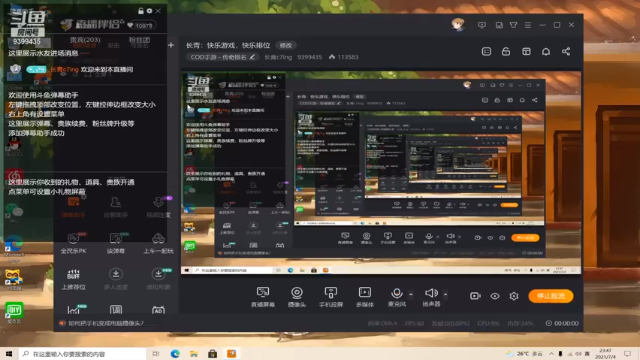
Task: Open stream settings gear in bottom bar
Action: click(x=514, y=296)
